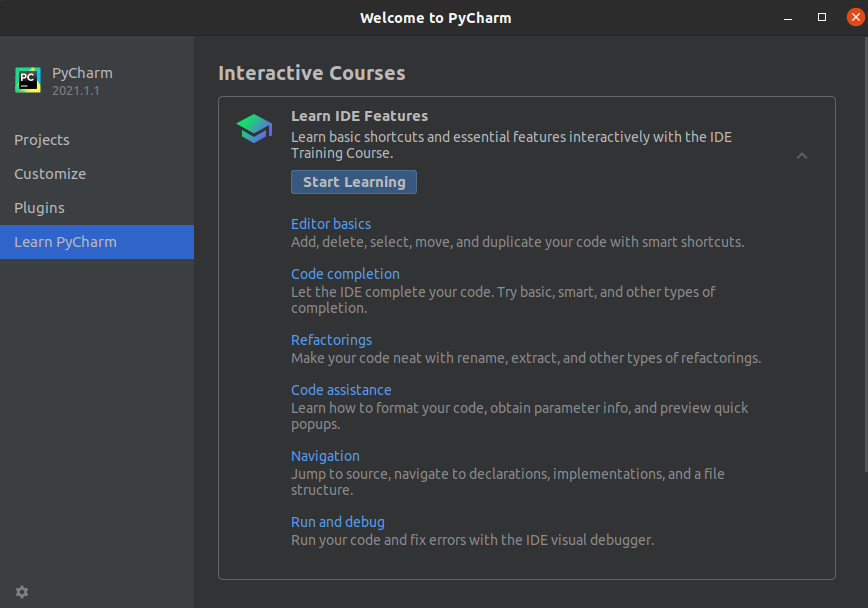Click the vertical scrollbar on the right
The width and height of the screenshot is (868, 608).
[x=866, y=255]
